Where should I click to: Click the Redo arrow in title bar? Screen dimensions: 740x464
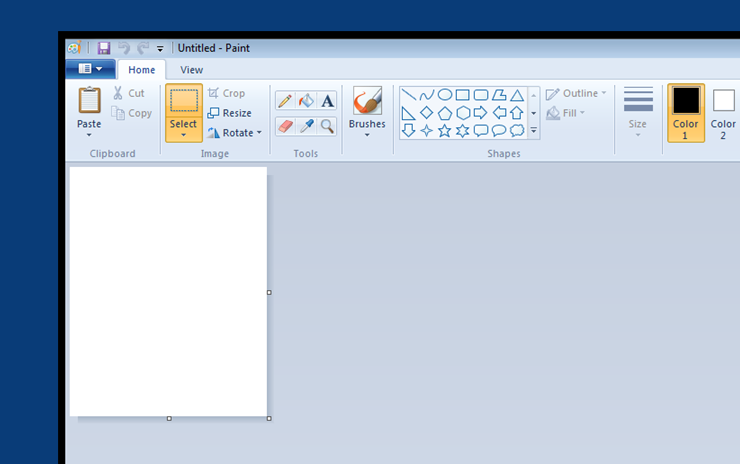[143, 48]
